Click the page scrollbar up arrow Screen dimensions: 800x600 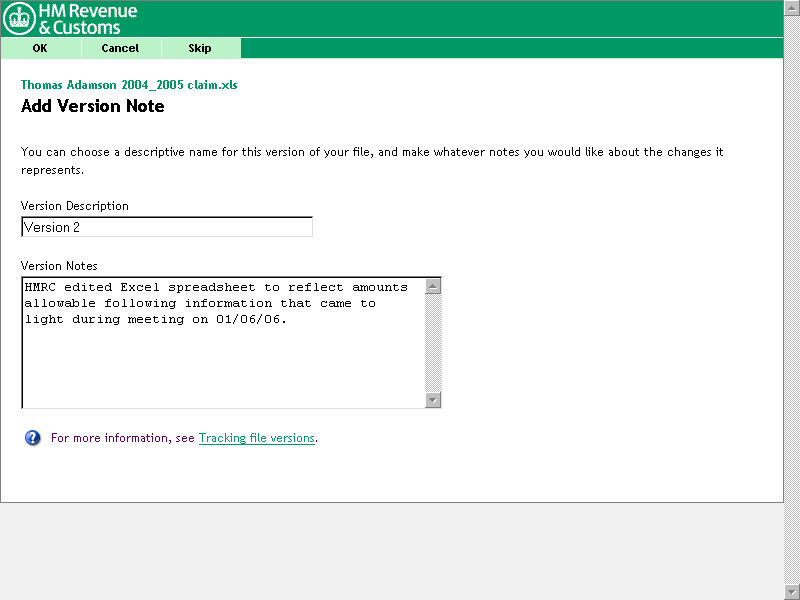coord(791,8)
